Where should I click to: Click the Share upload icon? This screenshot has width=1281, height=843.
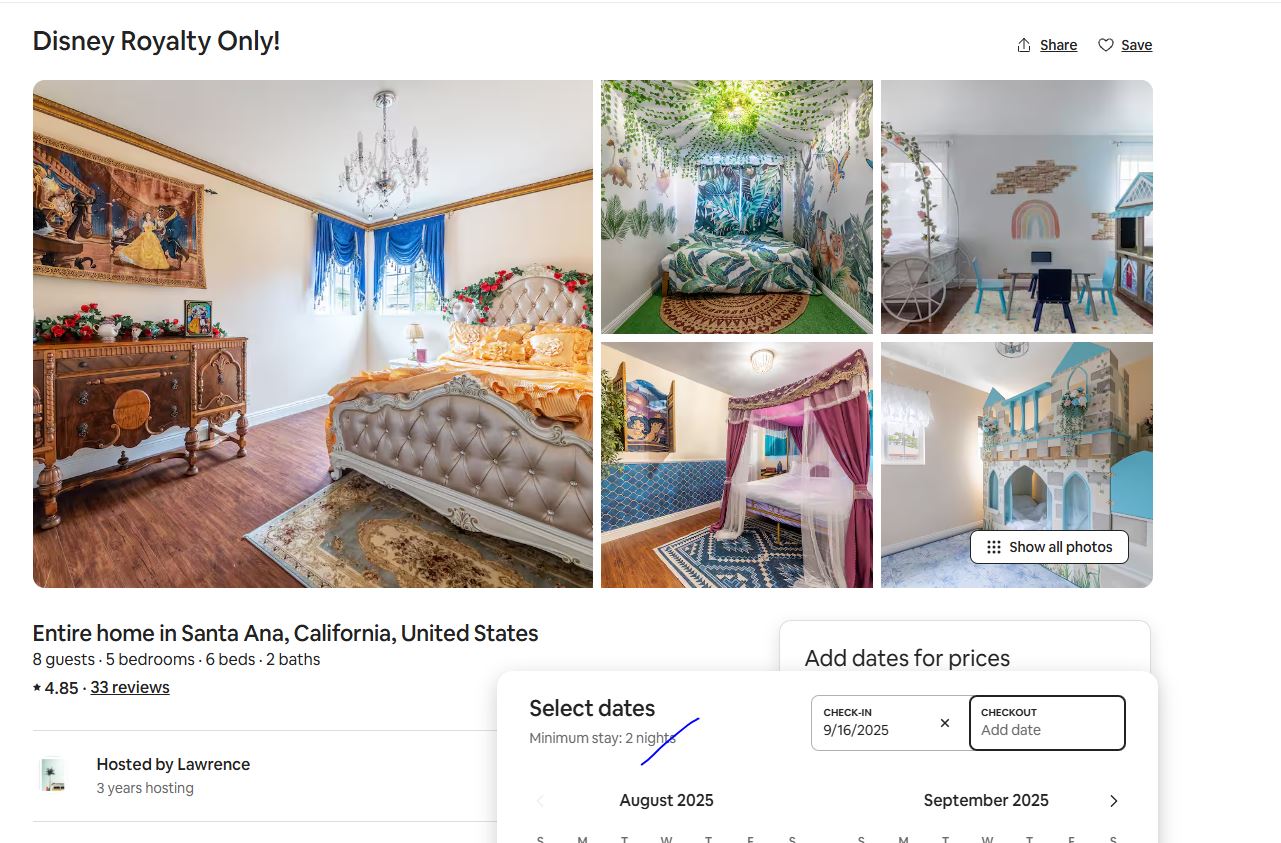point(1024,45)
